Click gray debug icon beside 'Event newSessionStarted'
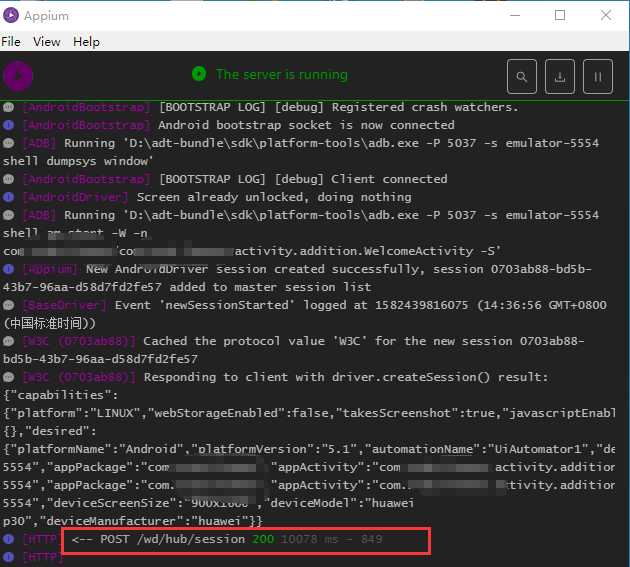Image resolution: width=630 pixels, height=567 pixels. click(8, 305)
